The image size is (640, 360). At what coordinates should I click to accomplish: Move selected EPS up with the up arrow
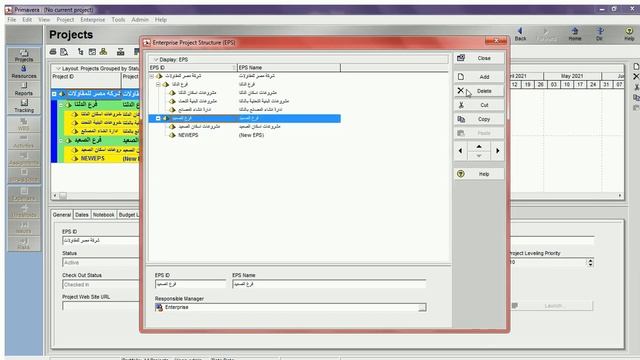479,147
